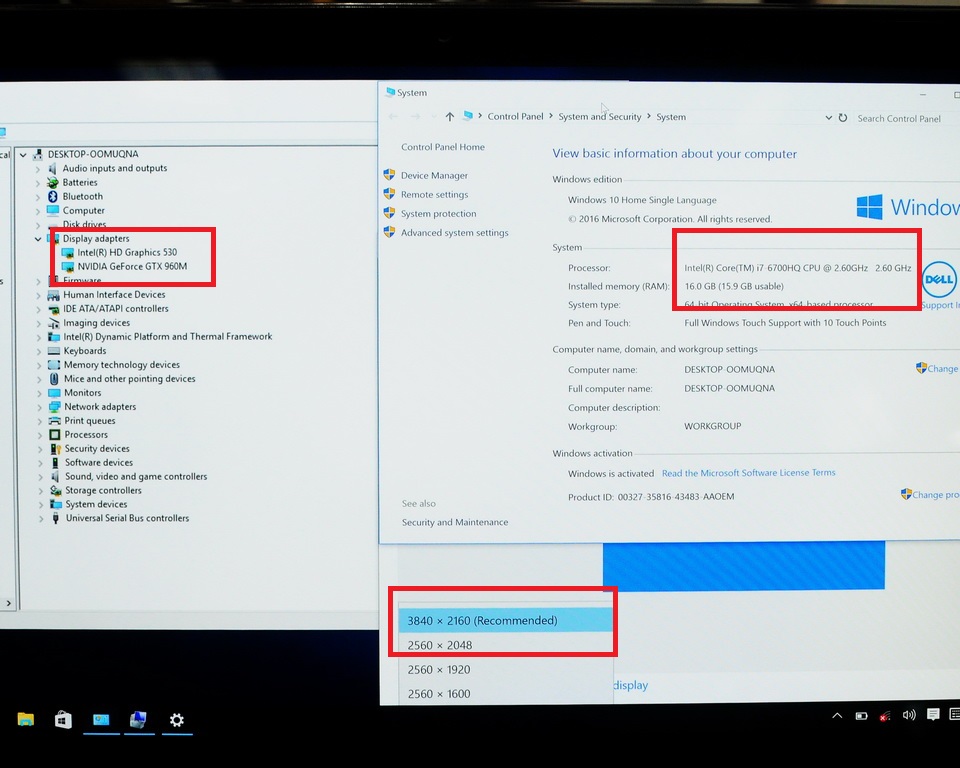Image resolution: width=960 pixels, height=768 pixels.
Task: Open the Action Center notifications icon
Action: click(933, 714)
